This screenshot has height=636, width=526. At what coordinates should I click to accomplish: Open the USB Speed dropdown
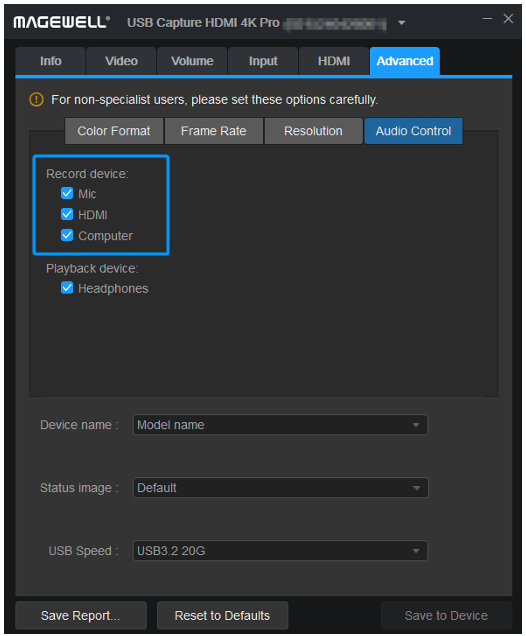coord(280,551)
